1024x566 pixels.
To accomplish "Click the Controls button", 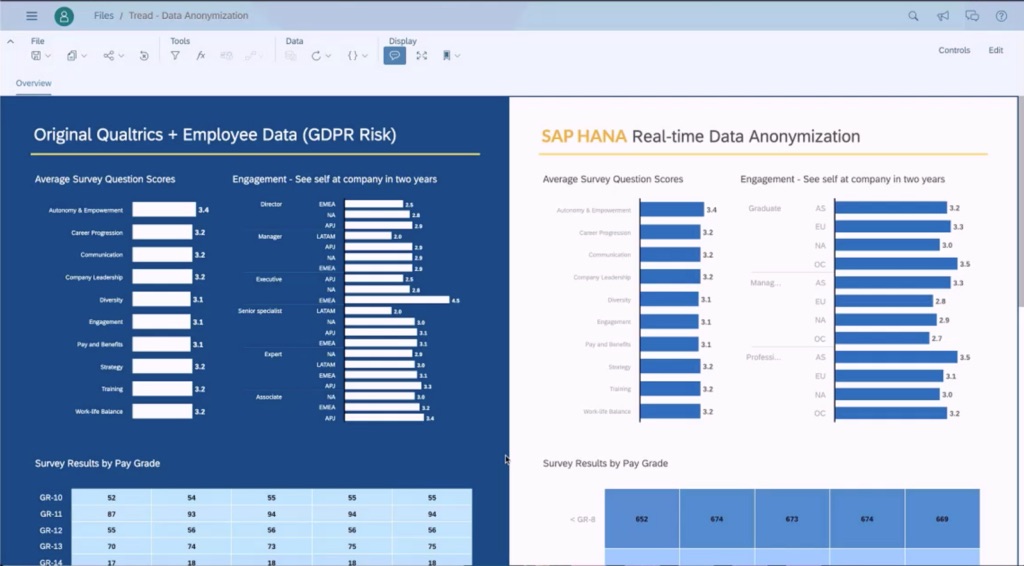I will [953, 50].
